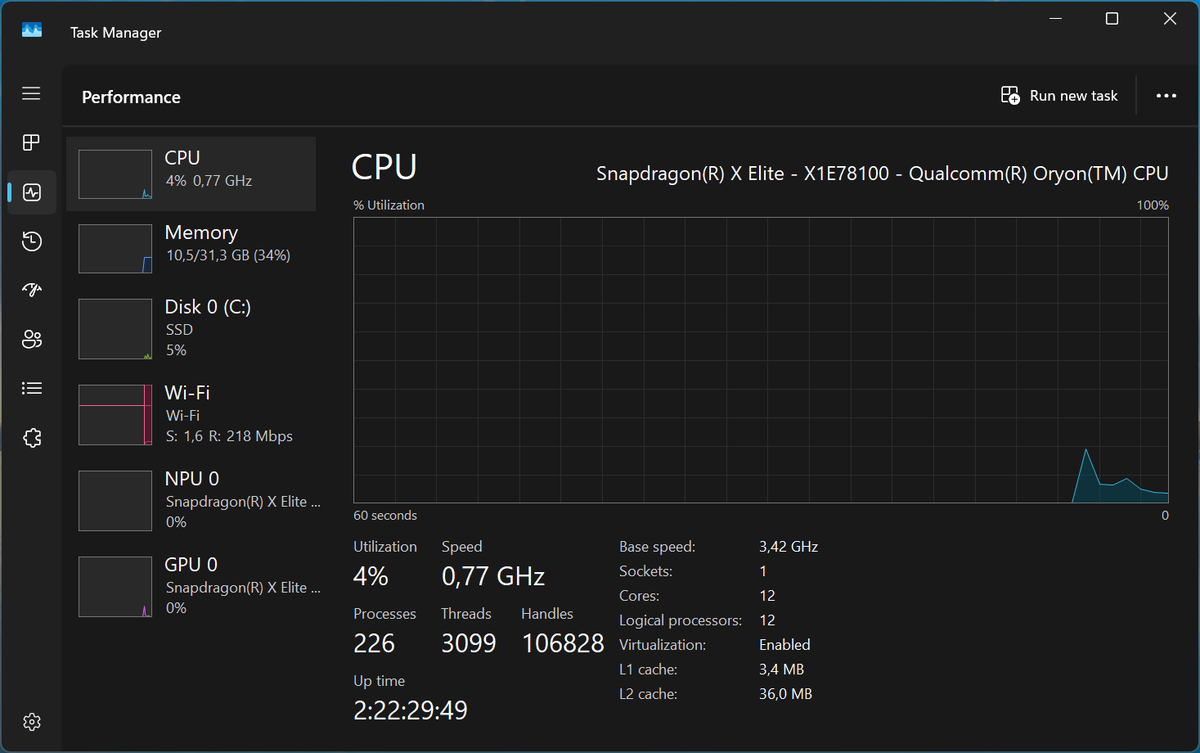Open the Processes view in the sidebar
The width and height of the screenshot is (1200, 753).
coord(31,142)
